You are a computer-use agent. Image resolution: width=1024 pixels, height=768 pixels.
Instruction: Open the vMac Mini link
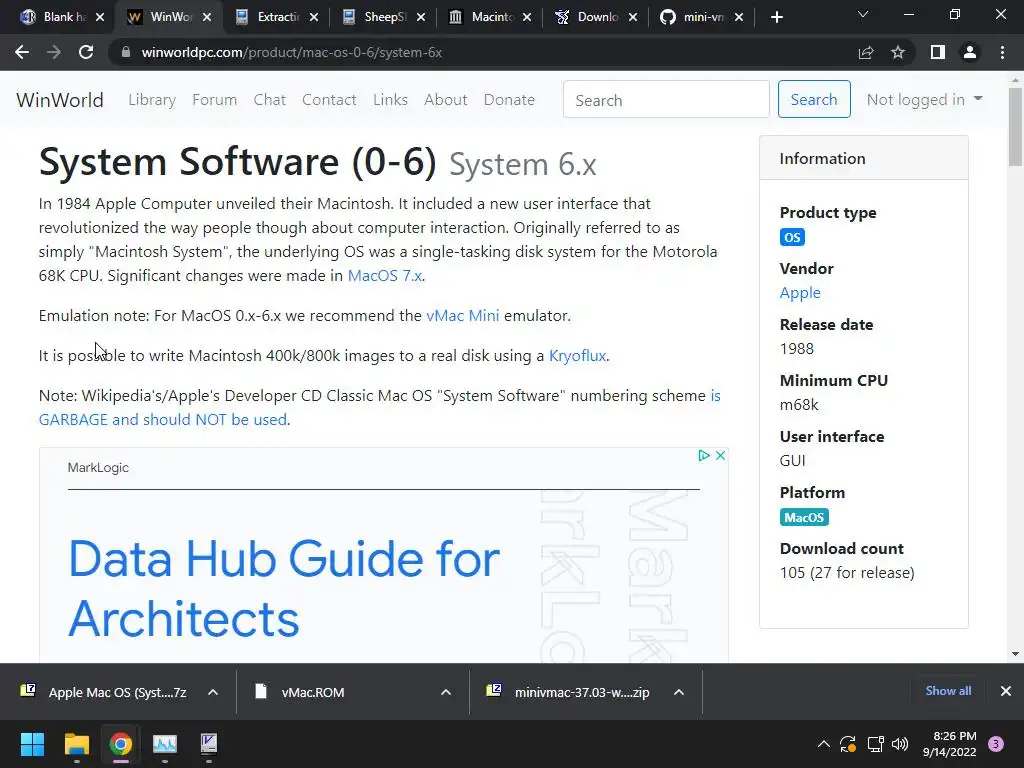(x=462, y=315)
